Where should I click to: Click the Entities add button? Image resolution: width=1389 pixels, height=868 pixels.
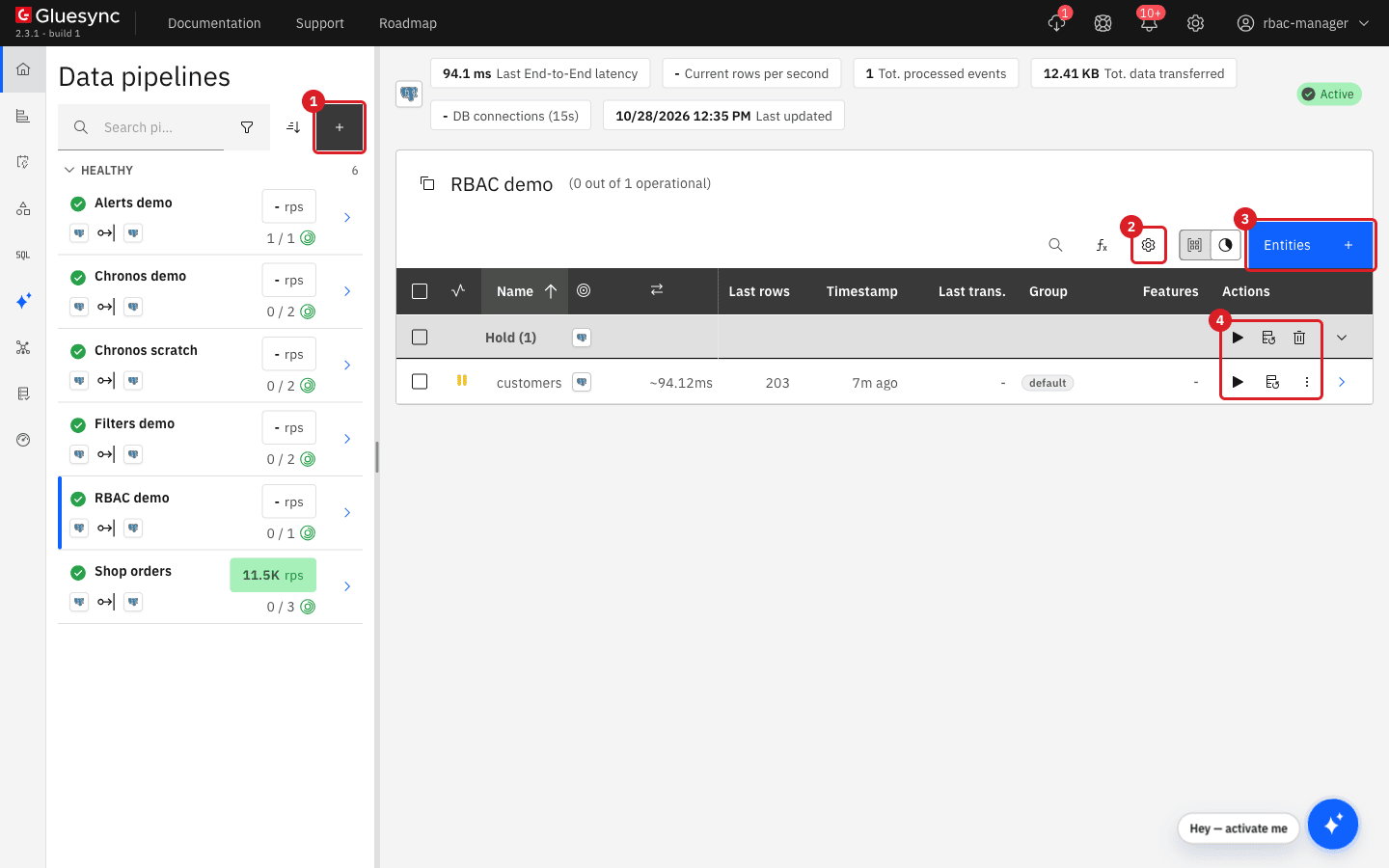pyautogui.click(x=1310, y=245)
